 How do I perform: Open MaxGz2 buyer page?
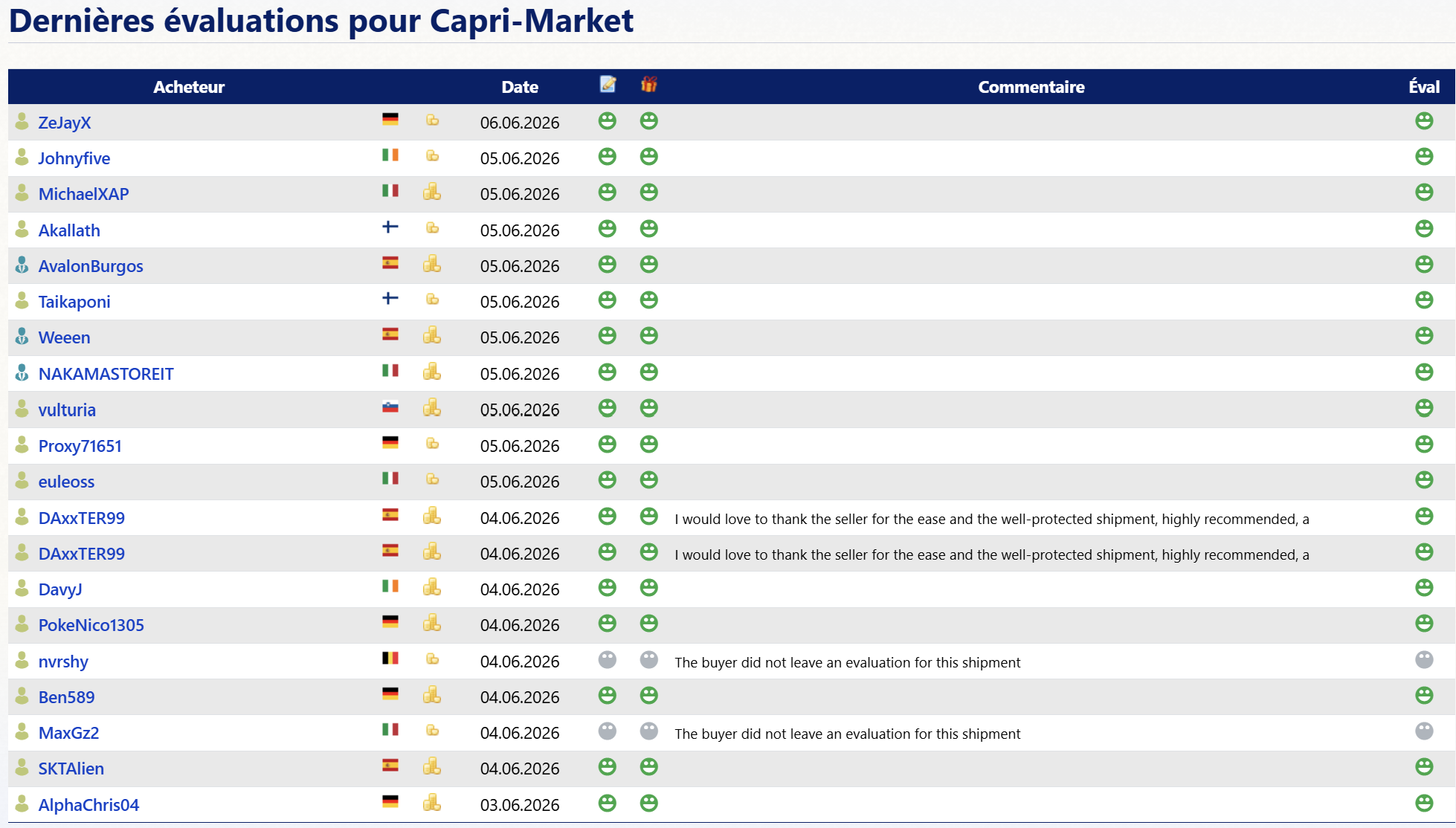click(x=68, y=733)
